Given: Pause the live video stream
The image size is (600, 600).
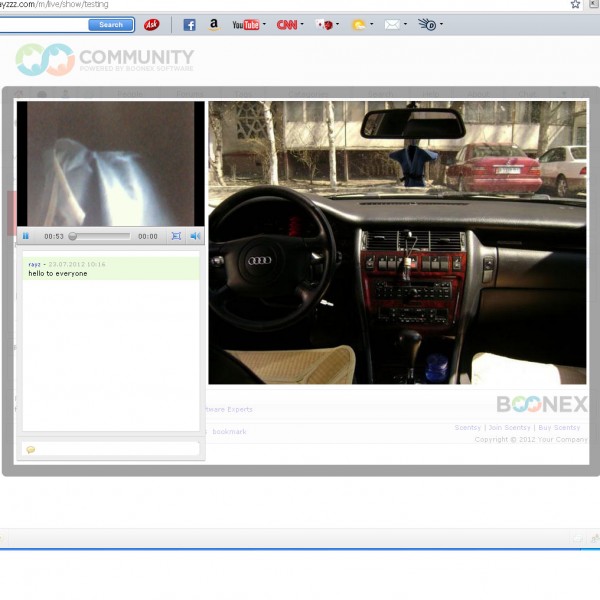Looking at the screenshot, I should (x=26, y=236).
